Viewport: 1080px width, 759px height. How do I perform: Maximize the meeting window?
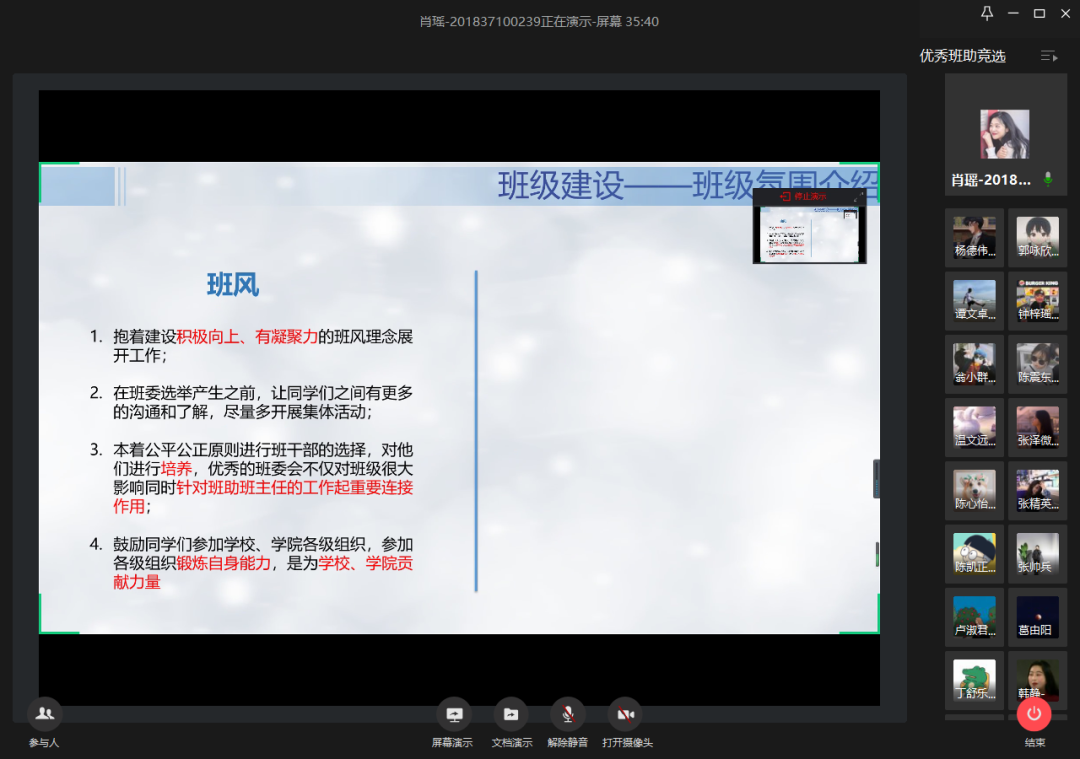1039,13
